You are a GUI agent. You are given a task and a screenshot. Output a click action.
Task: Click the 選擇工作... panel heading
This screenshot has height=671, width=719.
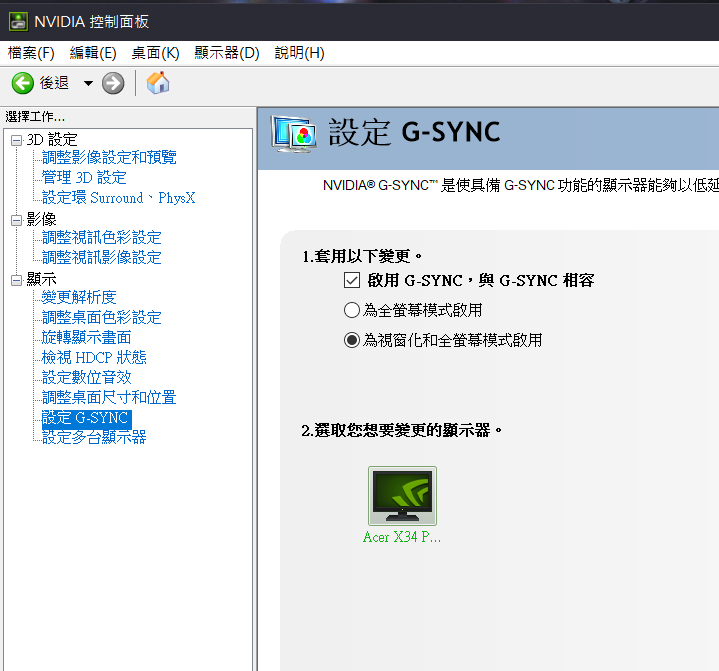tap(35, 117)
